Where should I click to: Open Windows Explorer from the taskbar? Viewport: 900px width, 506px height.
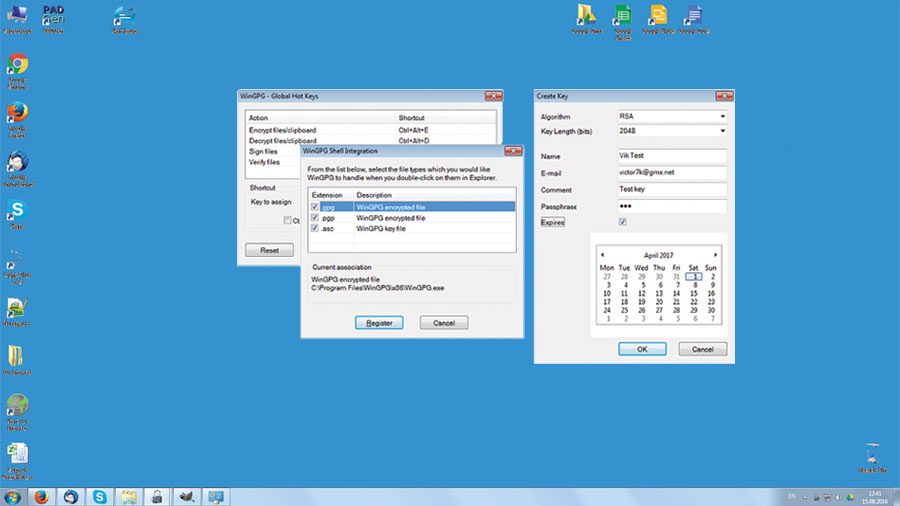click(x=129, y=497)
